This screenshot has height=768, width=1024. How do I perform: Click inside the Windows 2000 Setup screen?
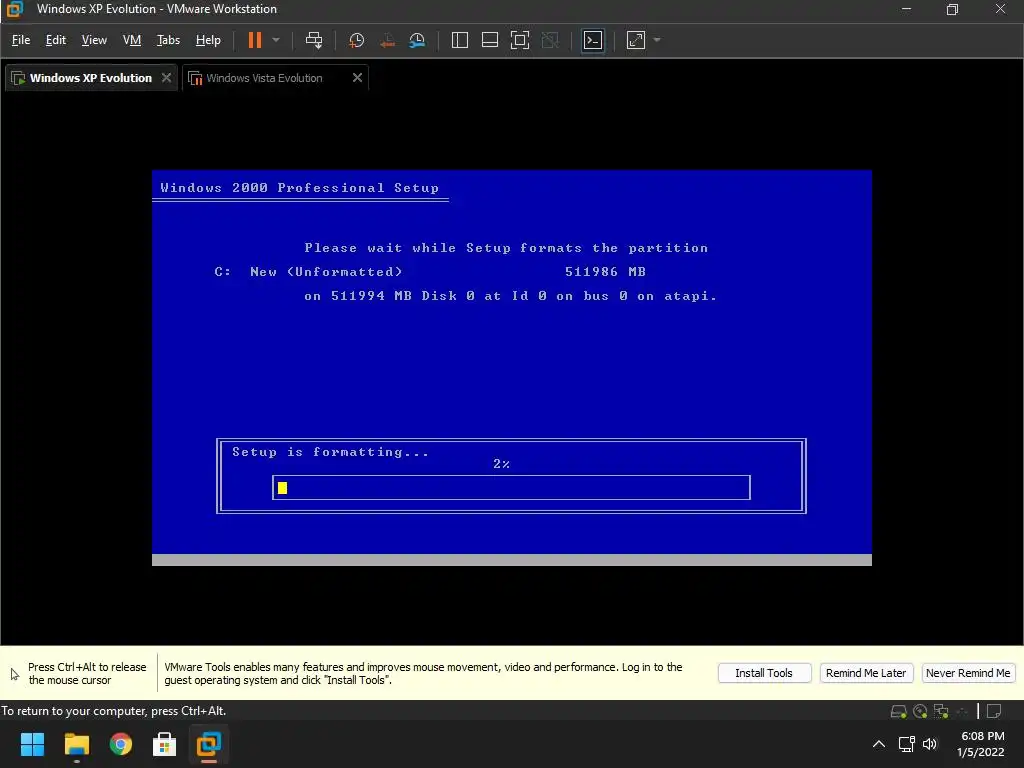(x=512, y=368)
